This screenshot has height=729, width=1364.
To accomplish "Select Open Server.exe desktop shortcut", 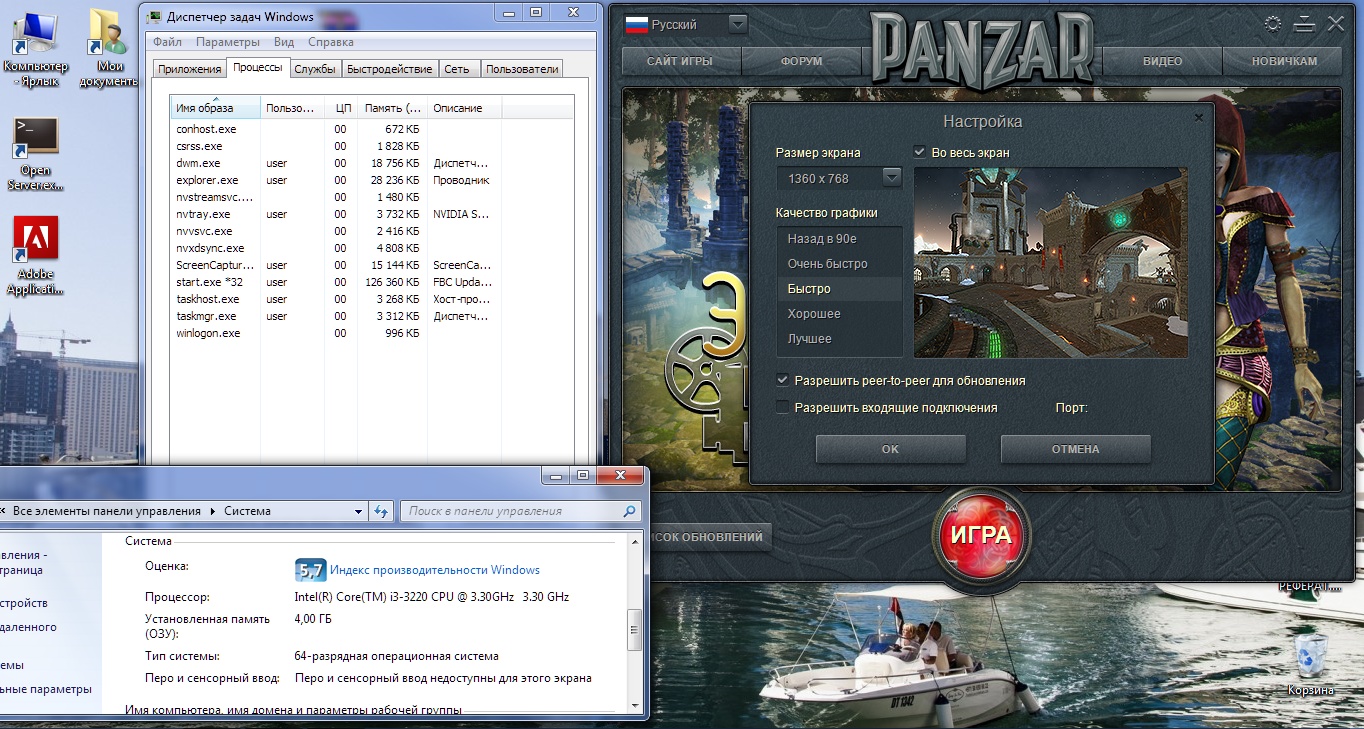I will click(x=36, y=152).
